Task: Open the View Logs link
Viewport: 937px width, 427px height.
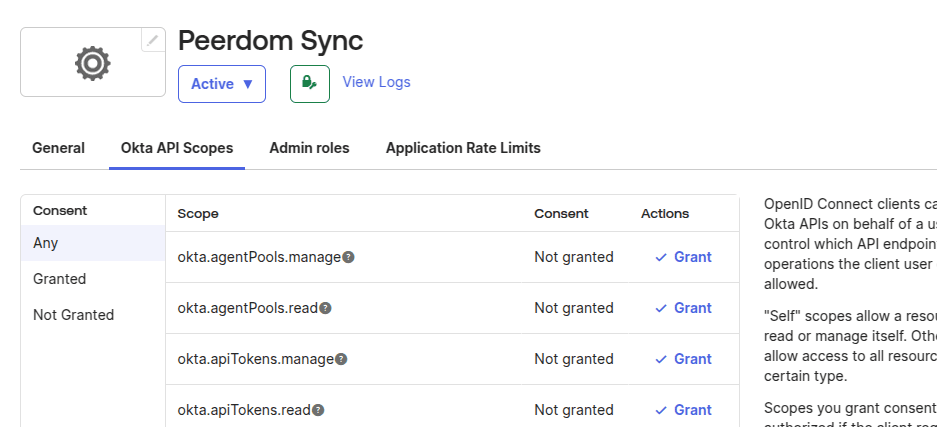Action: [x=376, y=82]
